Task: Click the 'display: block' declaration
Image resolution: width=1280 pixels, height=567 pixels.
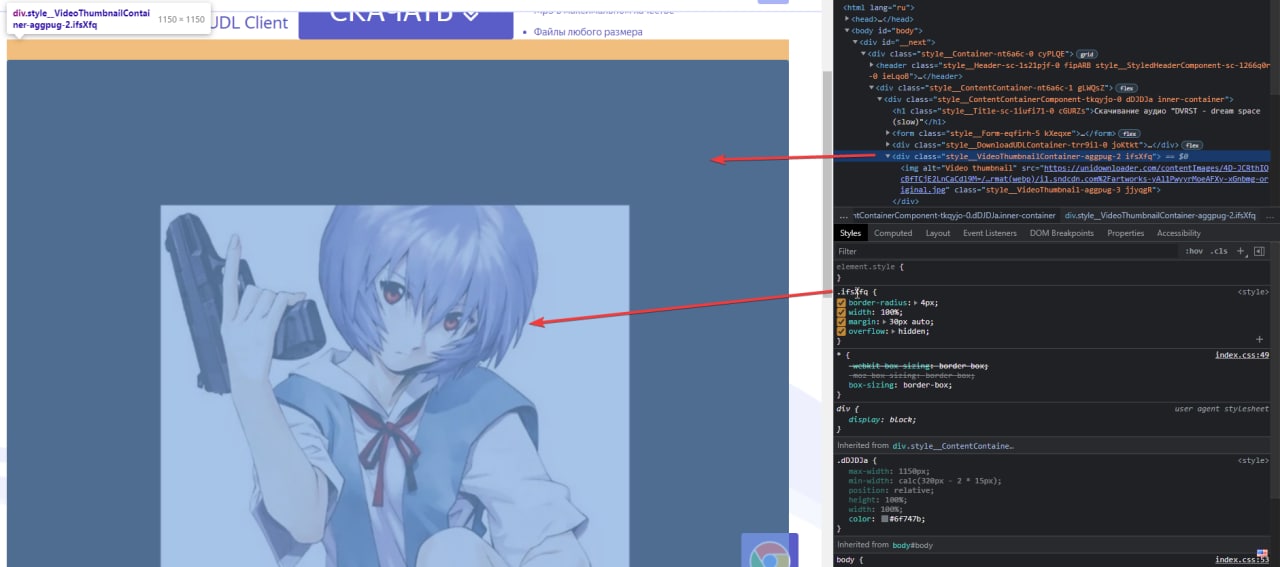Action: pos(882,419)
